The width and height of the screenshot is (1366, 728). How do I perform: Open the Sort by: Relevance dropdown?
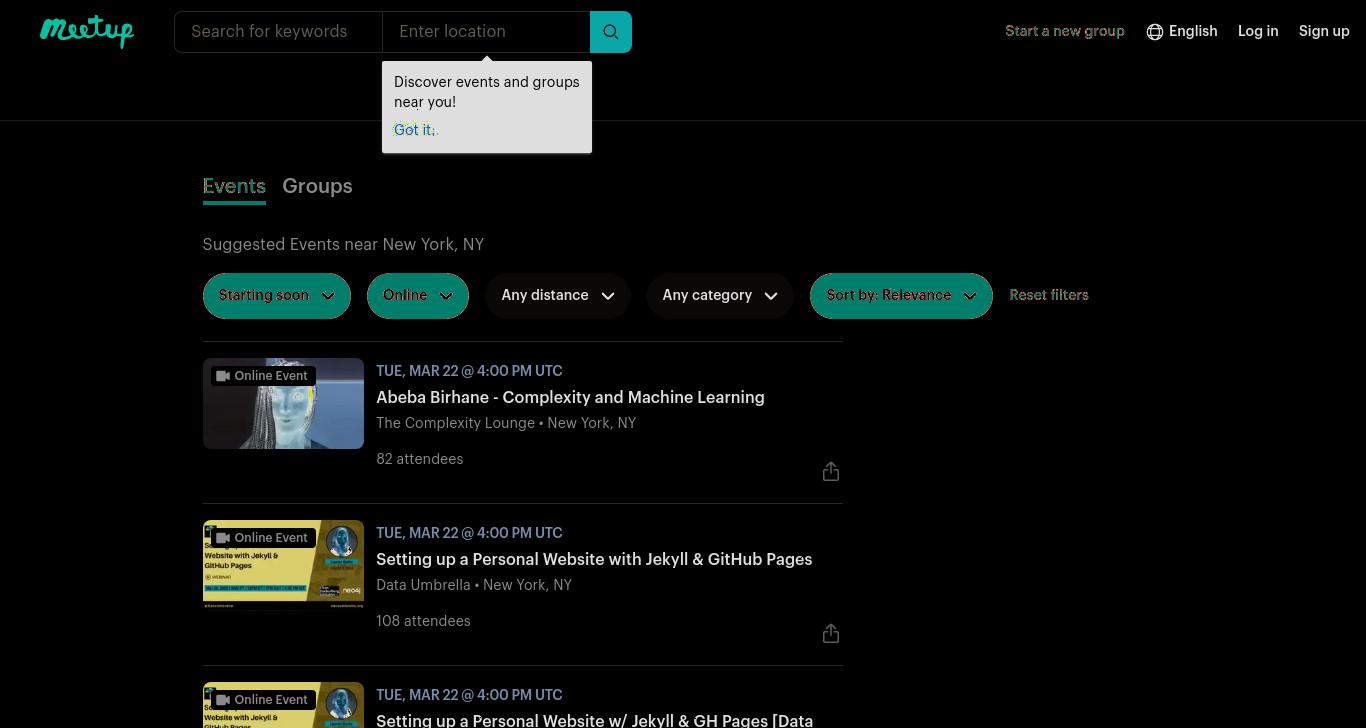click(x=901, y=296)
